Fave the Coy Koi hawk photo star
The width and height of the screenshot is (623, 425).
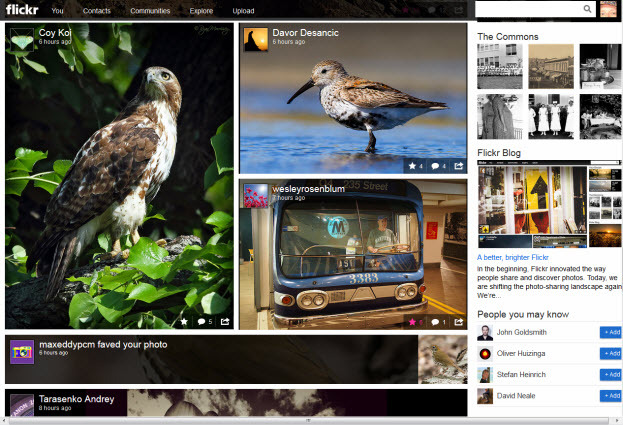click(184, 321)
